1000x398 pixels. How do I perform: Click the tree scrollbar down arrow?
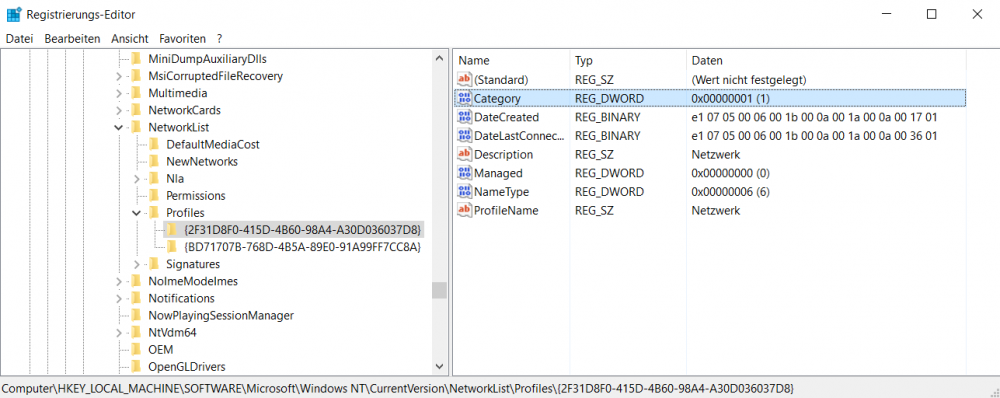[439, 366]
